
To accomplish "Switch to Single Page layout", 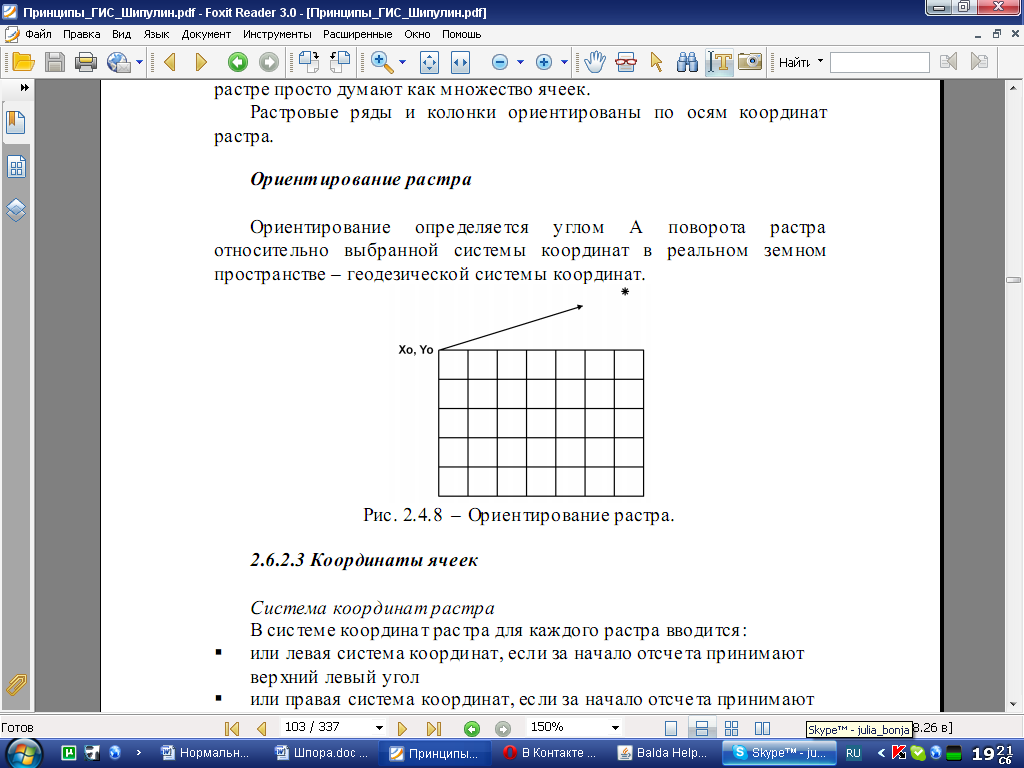I will 671,728.
